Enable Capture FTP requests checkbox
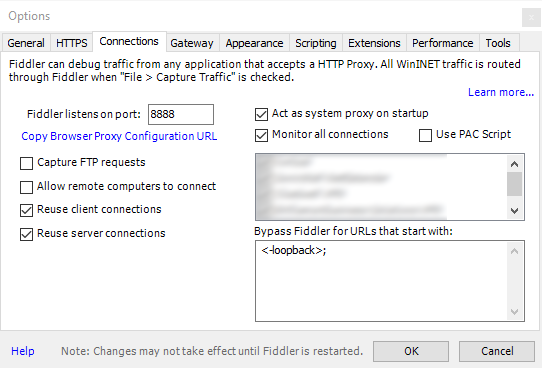542x368 pixels. click(x=27, y=163)
